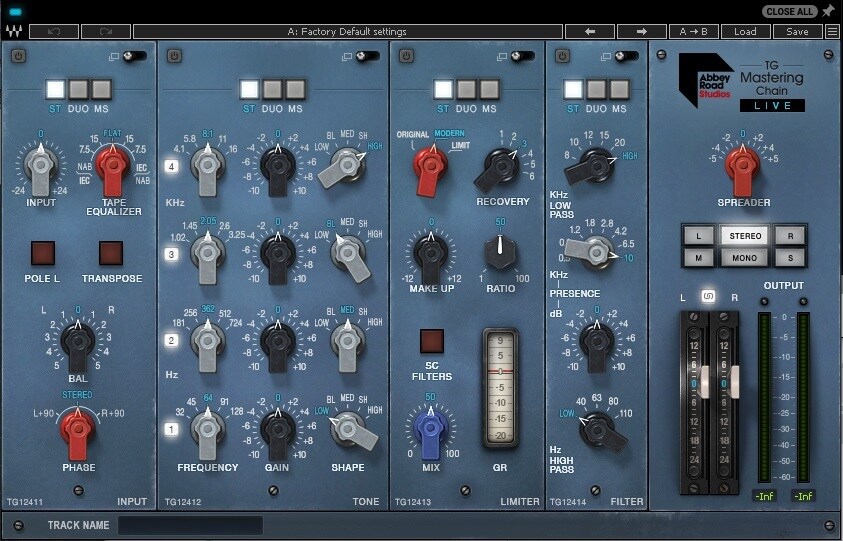Select the L monitor button

[698, 236]
